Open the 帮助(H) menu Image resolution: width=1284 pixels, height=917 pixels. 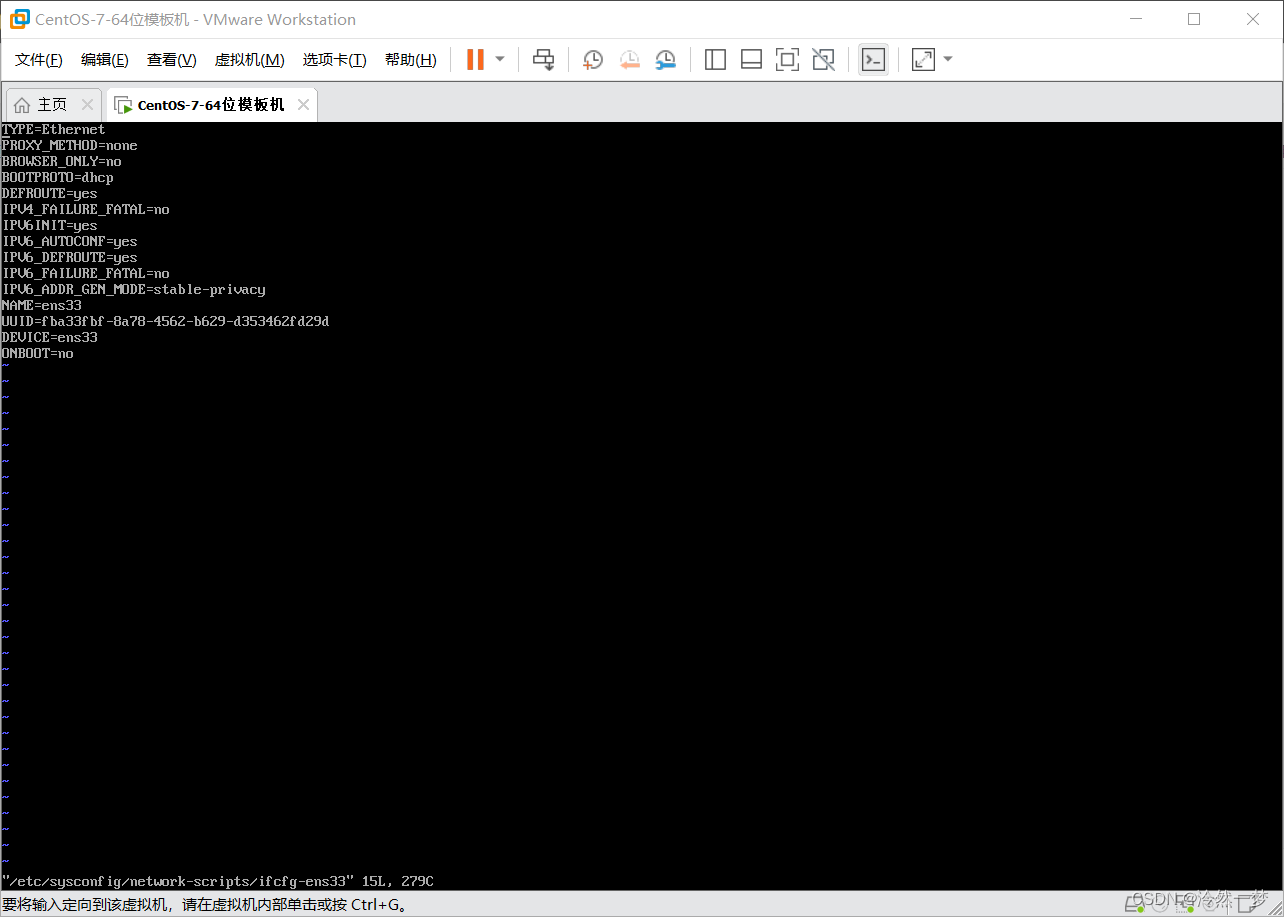(x=411, y=60)
